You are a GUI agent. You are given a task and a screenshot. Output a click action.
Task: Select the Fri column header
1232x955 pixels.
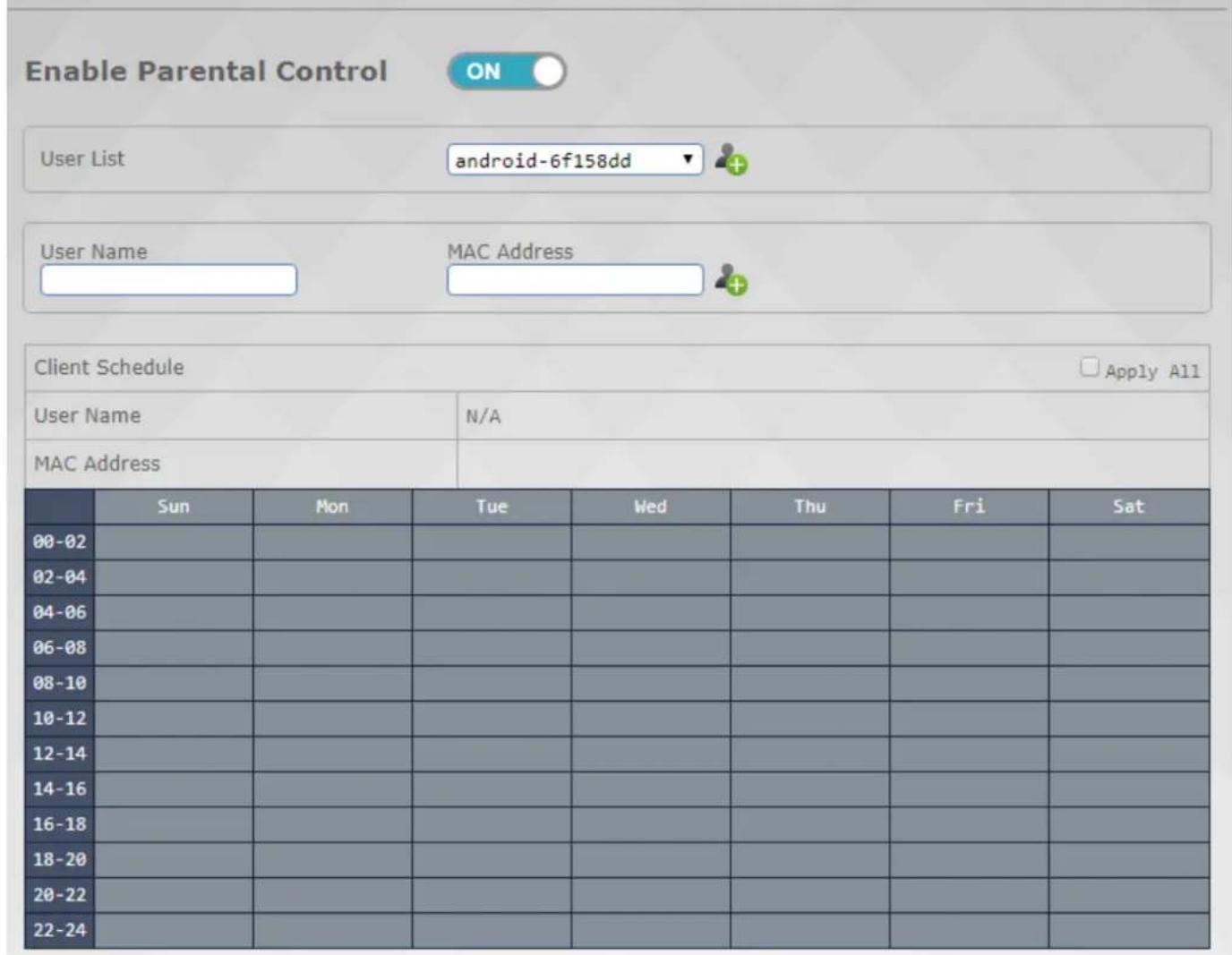(969, 507)
